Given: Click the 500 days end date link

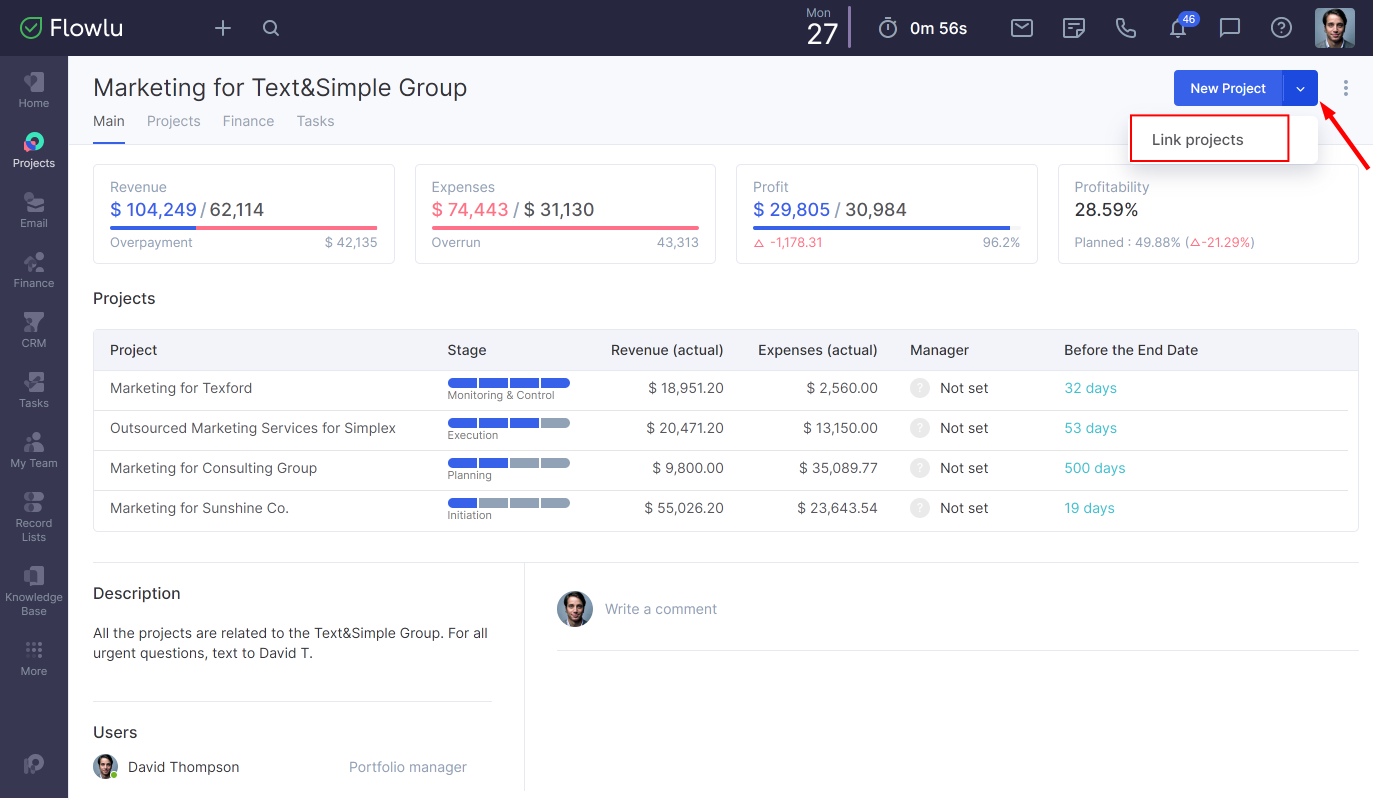Looking at the screenshot, I should click(1095, 468).
